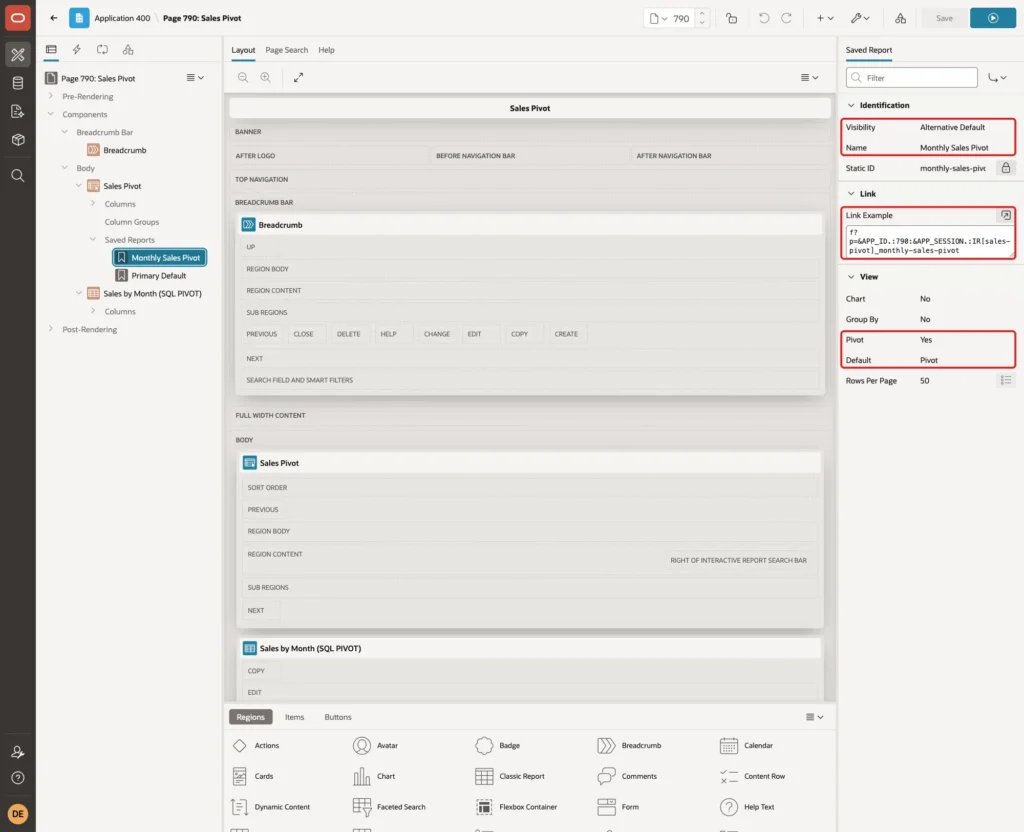Select Primary Default saved report
The image size is (1024, 832).
pyautogui.click(x=158, y=276)
